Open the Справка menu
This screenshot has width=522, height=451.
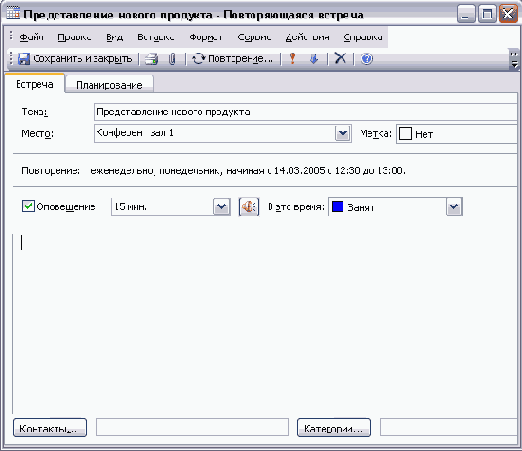tap(363, 37)
